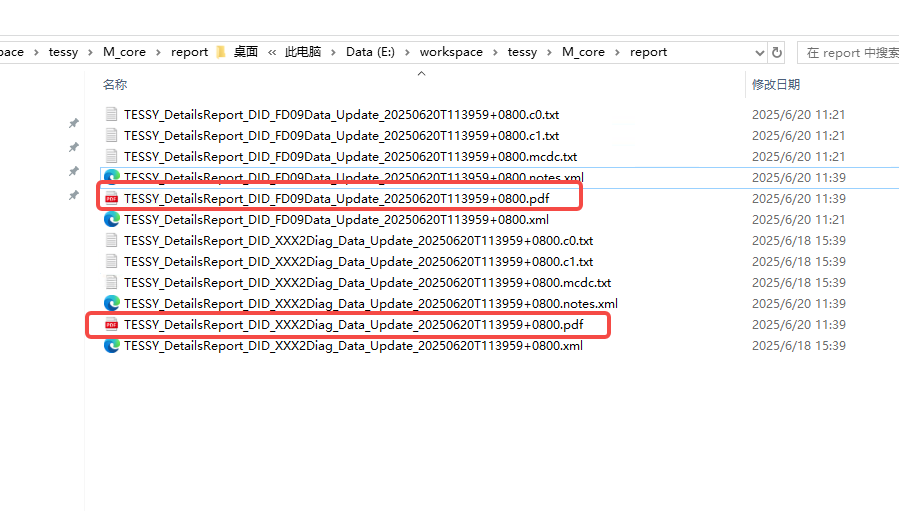Viewport: 899px width, 511px height.
Task: Click the text file icon for XXX2Diag_Data_Update mcdc.txt
Action: (x=111, y=282)
